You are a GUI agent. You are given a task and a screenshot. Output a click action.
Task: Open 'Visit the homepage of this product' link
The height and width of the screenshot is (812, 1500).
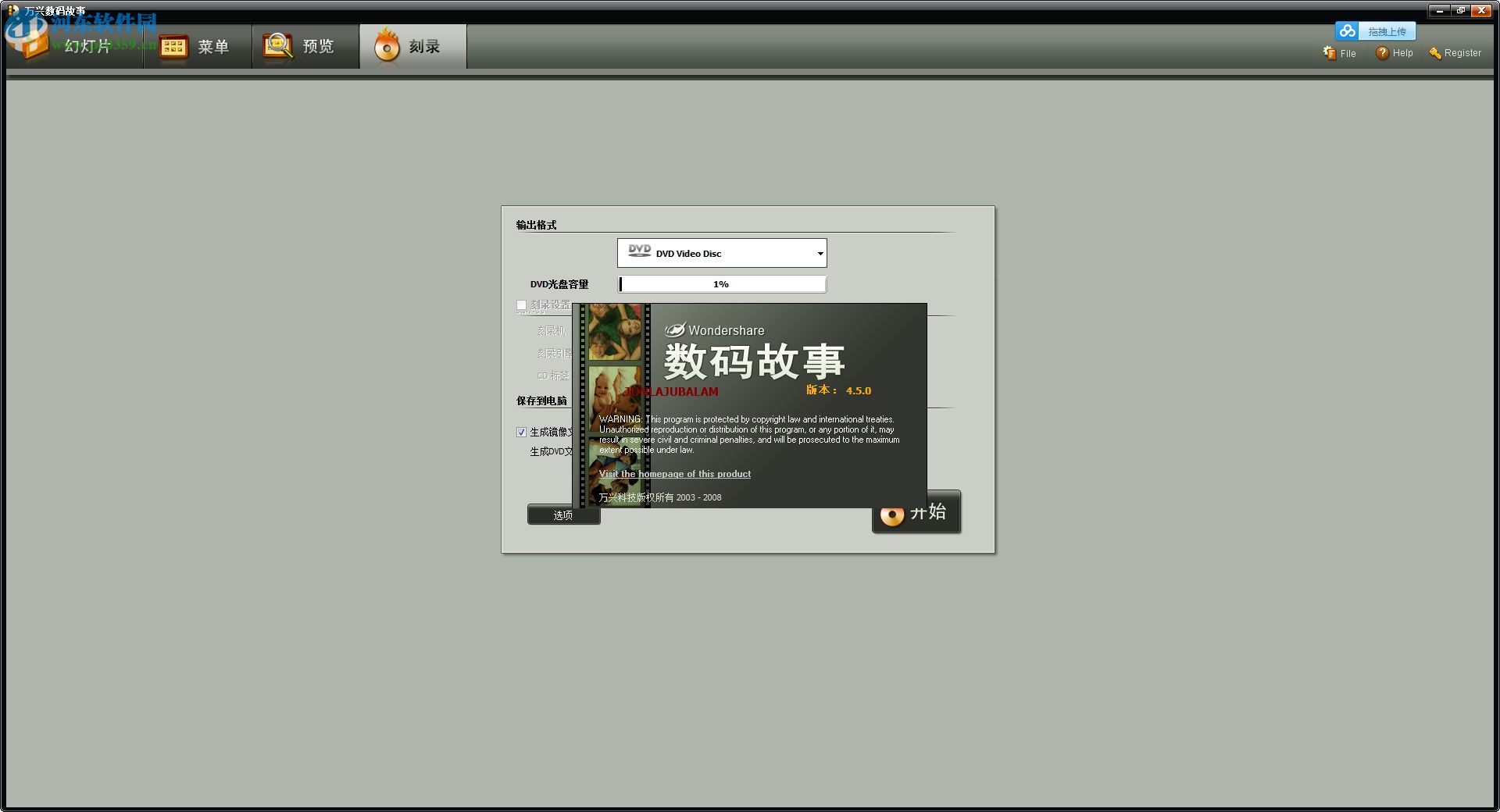[x=673, y=473]
